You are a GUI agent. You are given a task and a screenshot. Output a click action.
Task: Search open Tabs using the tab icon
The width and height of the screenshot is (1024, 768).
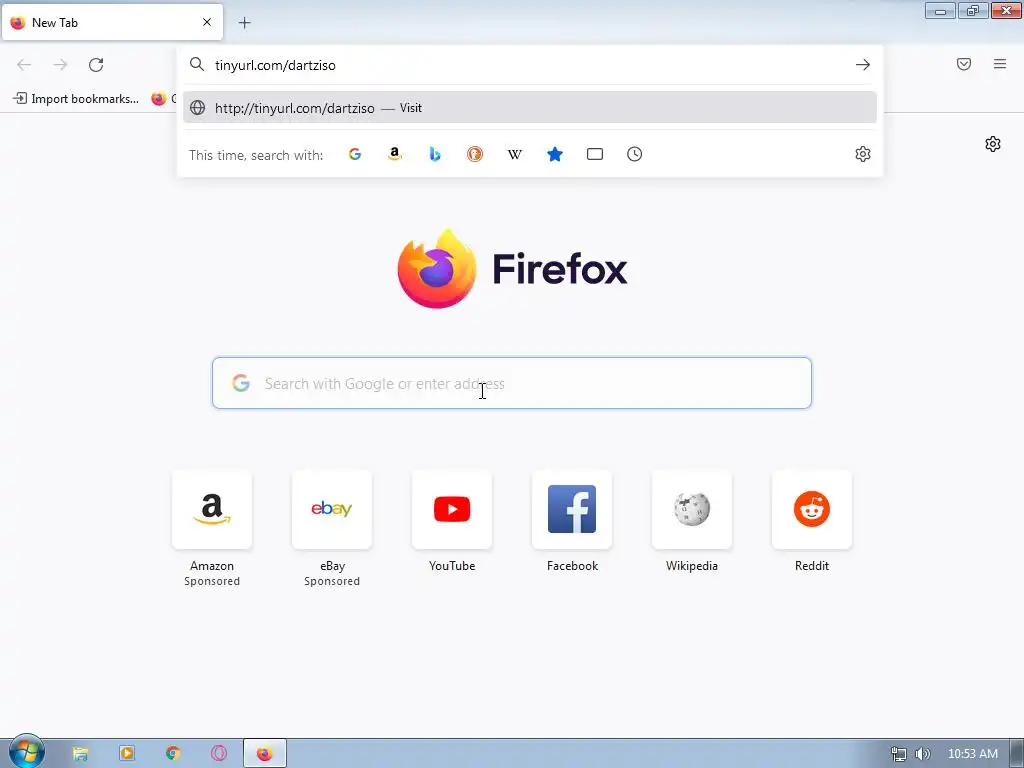[595, 154]
